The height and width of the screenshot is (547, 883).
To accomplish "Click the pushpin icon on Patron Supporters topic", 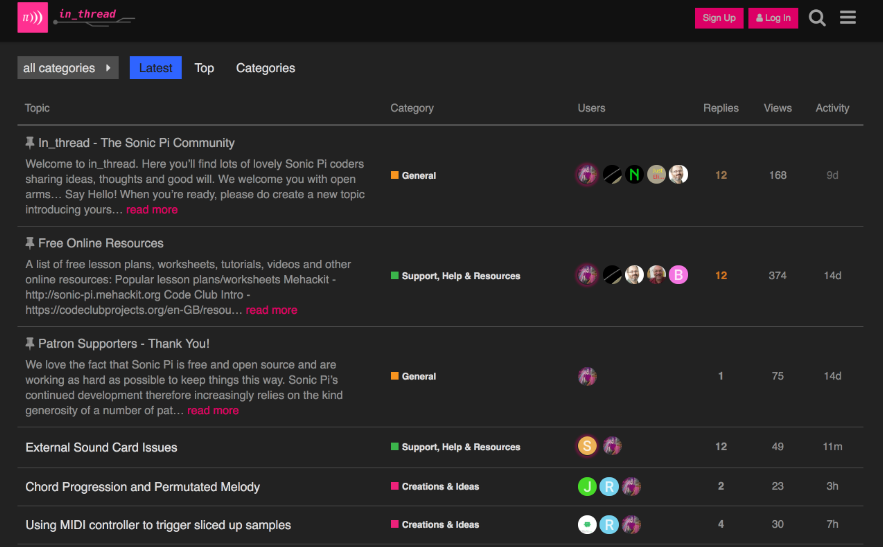I will click(30, 343).
